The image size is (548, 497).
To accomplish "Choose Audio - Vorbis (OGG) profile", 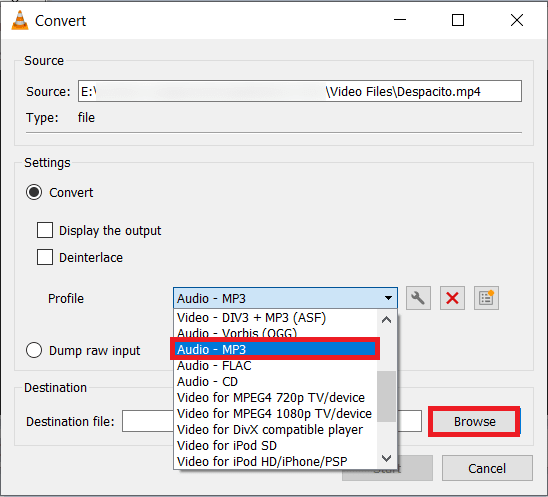I will pos(275,332).
